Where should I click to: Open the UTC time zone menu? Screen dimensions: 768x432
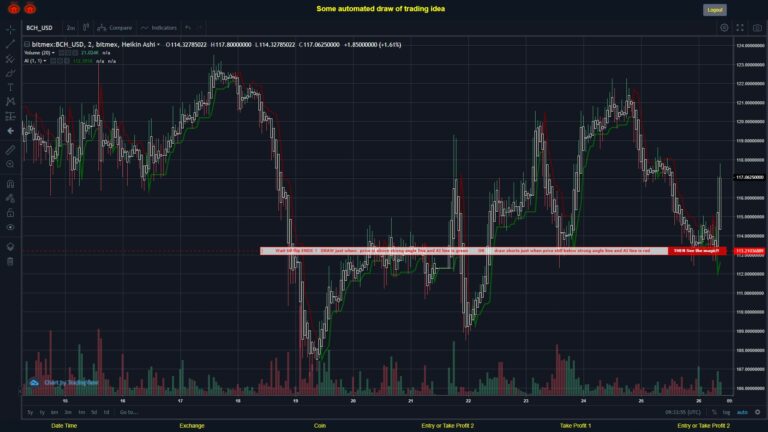(x=683, y=412)
